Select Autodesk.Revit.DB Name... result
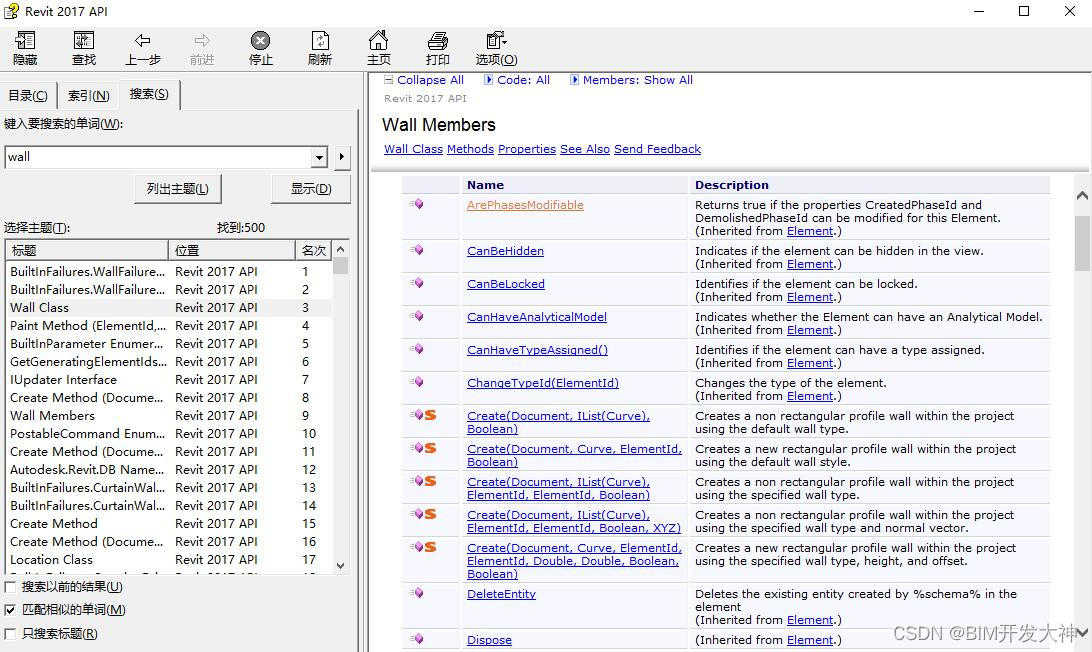The image size is (1092, 652). pos(169,469)
